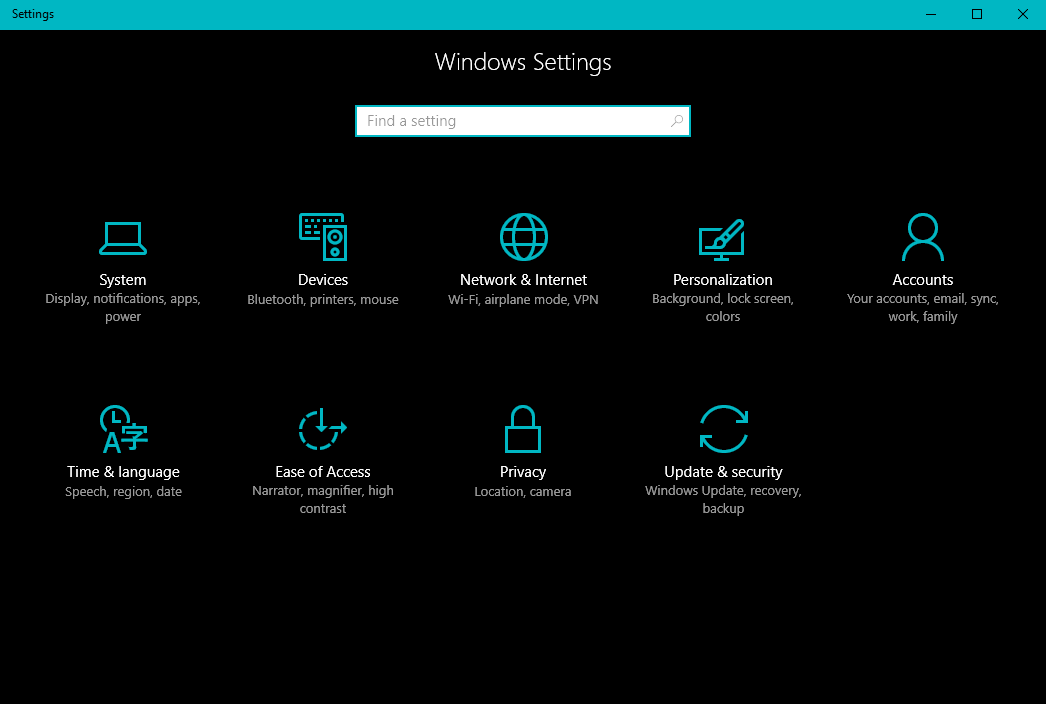Select the Network & Internet label
This screenshot has height=704, width=1046.
(x=524, y=280)
